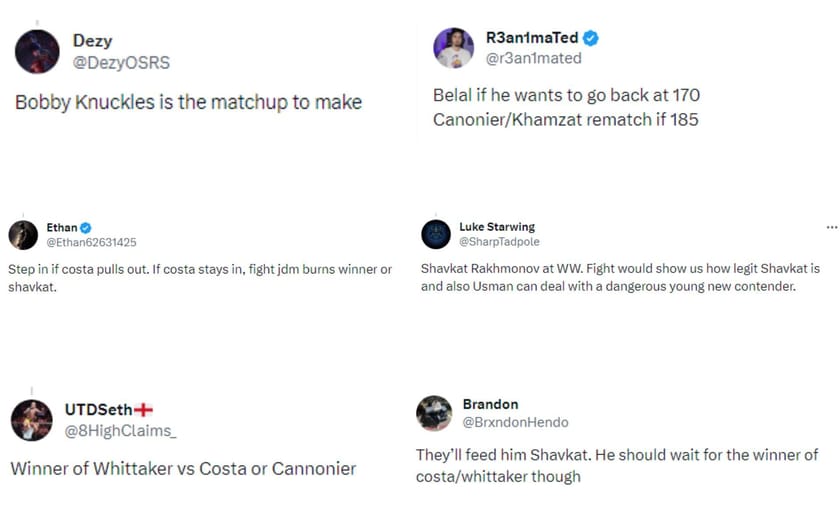Click the @SharpTadpole handle

coord(499,242)
